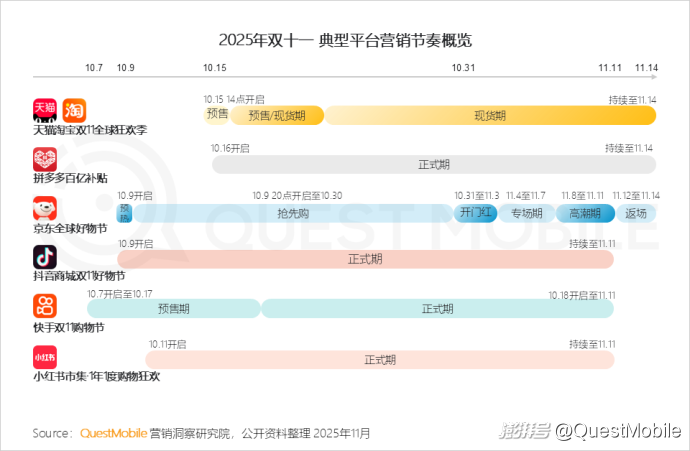This screenshot has width=690, height=451.
Task: Click the orange Kuaishou logo icon
Action: point(45,305)
